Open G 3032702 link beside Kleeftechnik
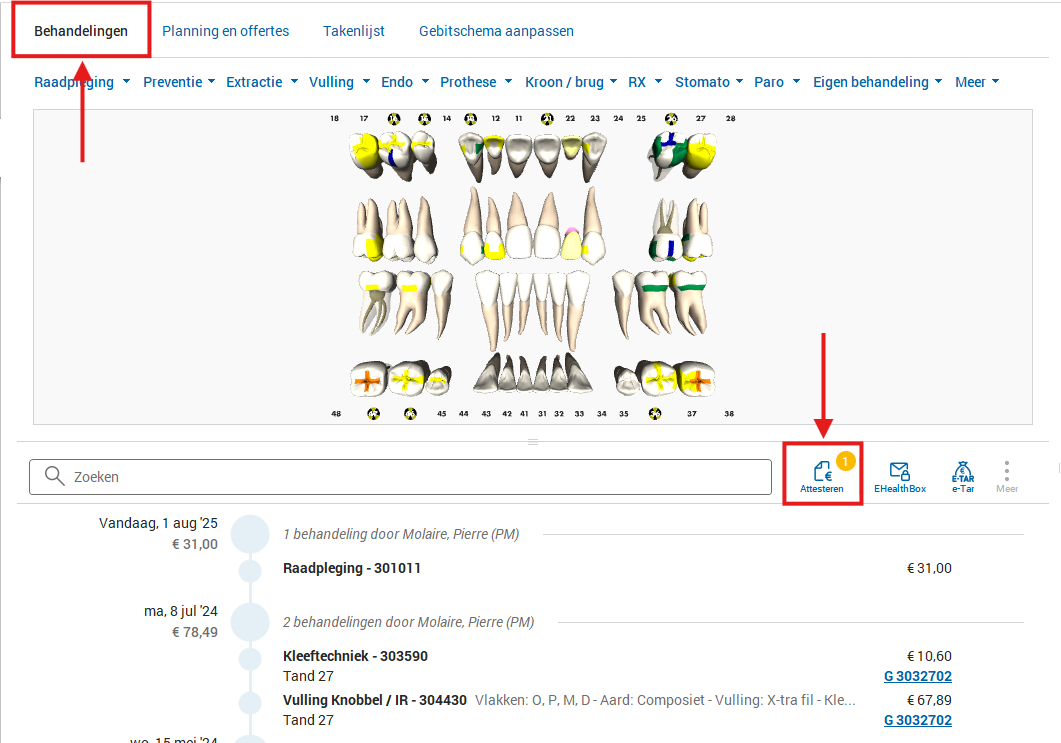This screenshot has width=1061, height=743. click(x=917, y=676)
